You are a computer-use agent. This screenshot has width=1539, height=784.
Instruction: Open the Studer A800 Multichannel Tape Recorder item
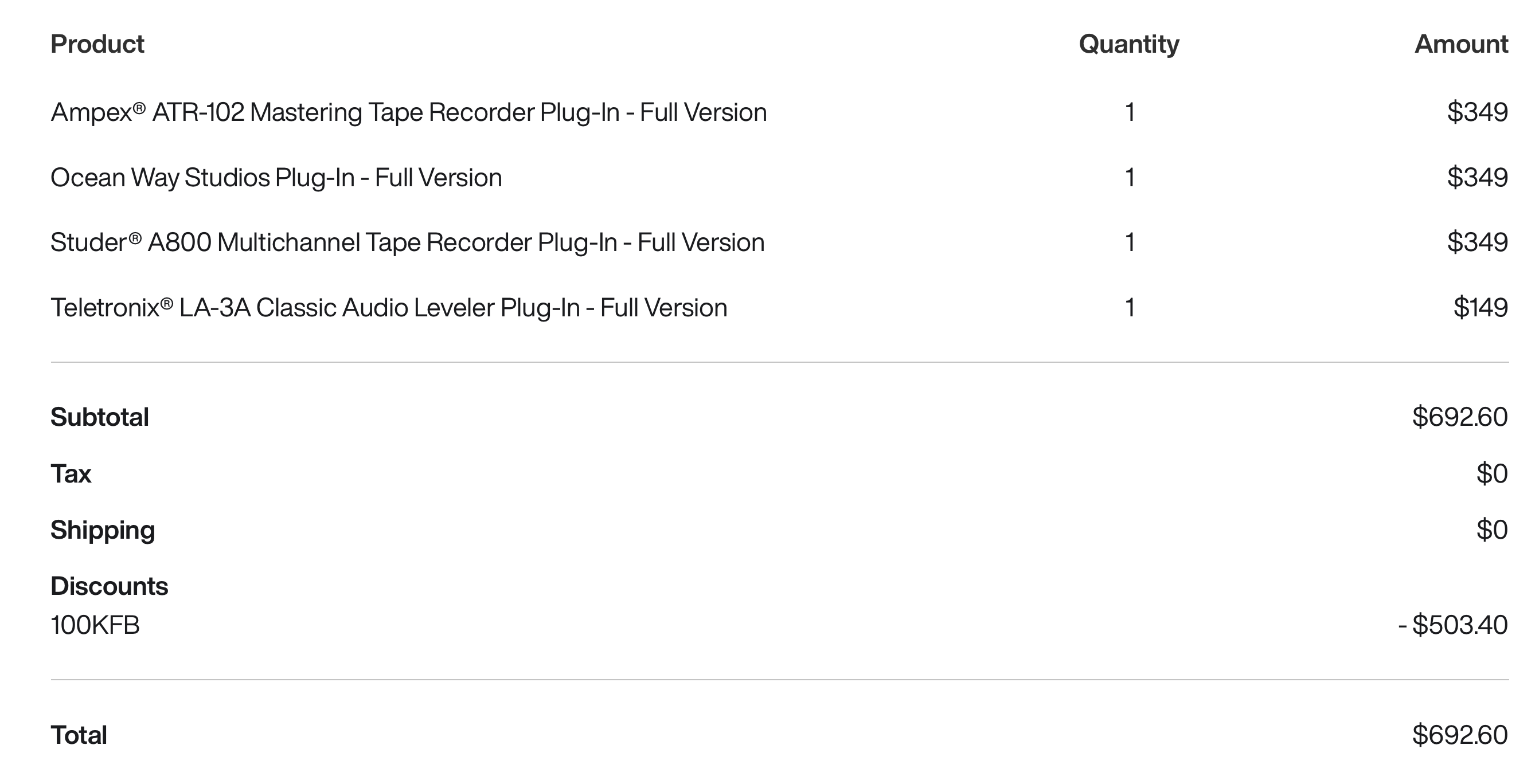click(x=407, y=242)
